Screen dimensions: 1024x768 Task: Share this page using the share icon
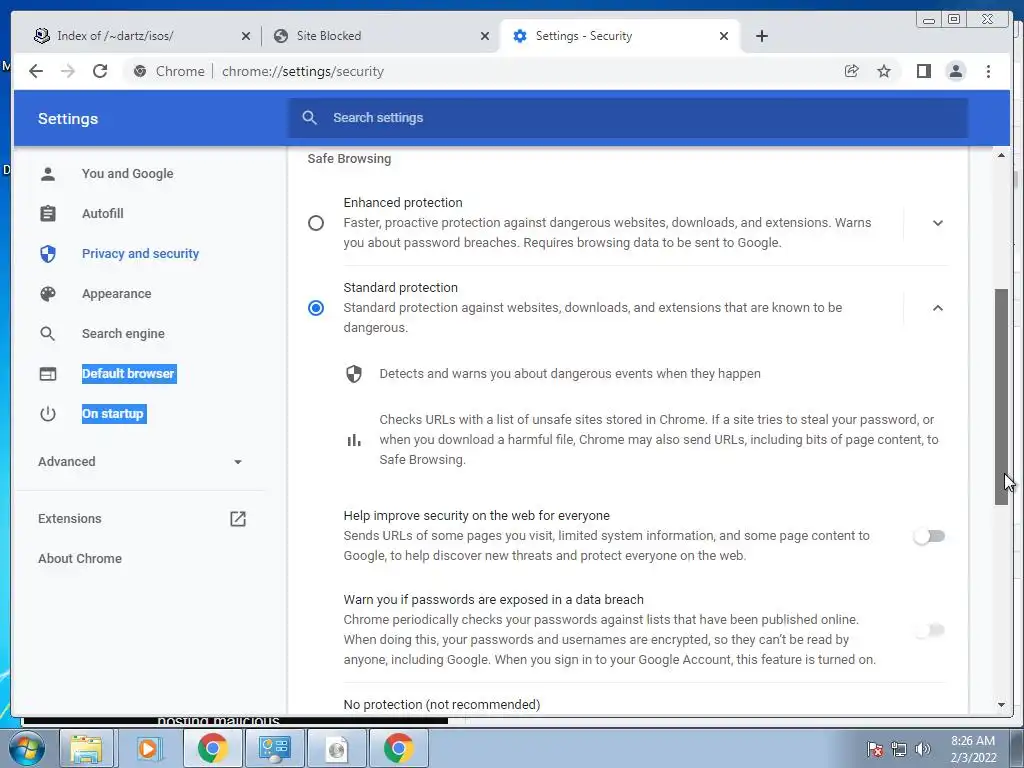click(x=852, y=71)
